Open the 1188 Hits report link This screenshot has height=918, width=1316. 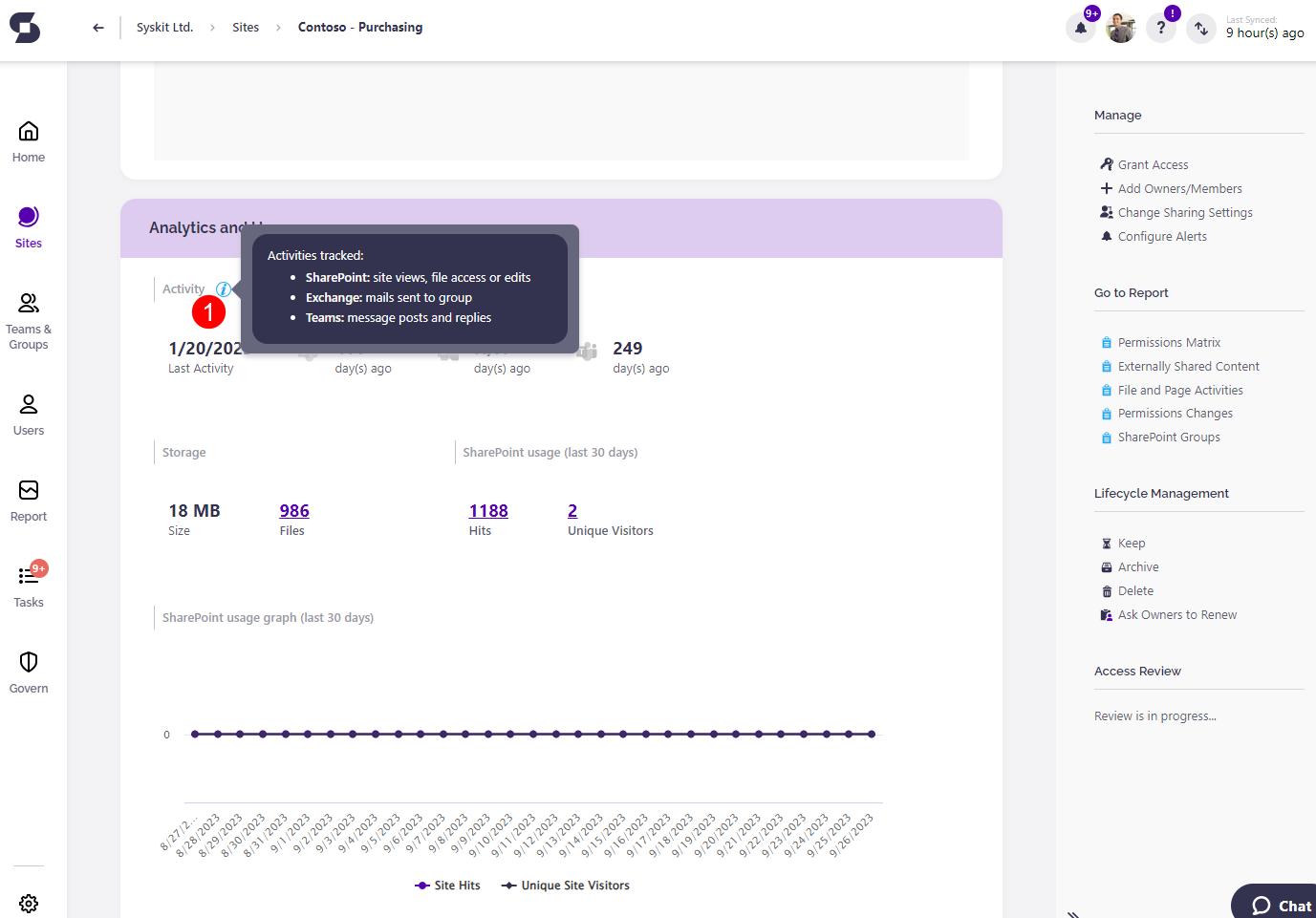click(x=488, y=510)
